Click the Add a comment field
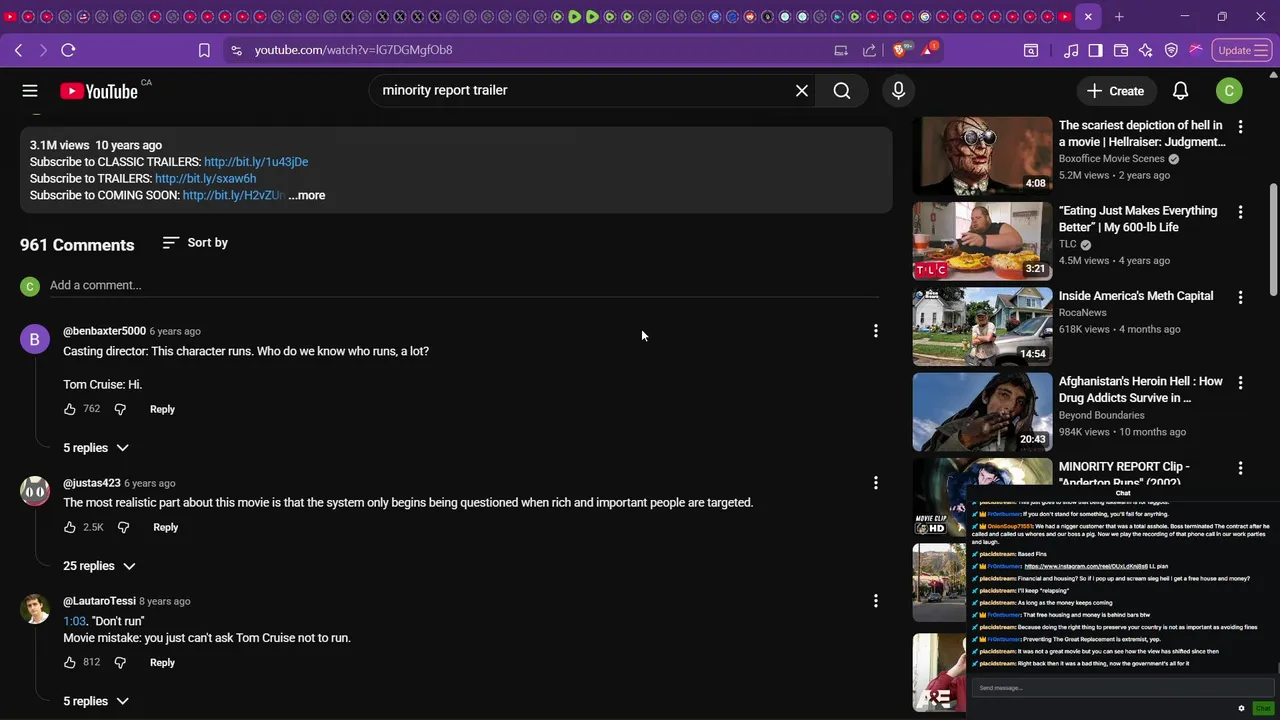 [x=464, y=285]
